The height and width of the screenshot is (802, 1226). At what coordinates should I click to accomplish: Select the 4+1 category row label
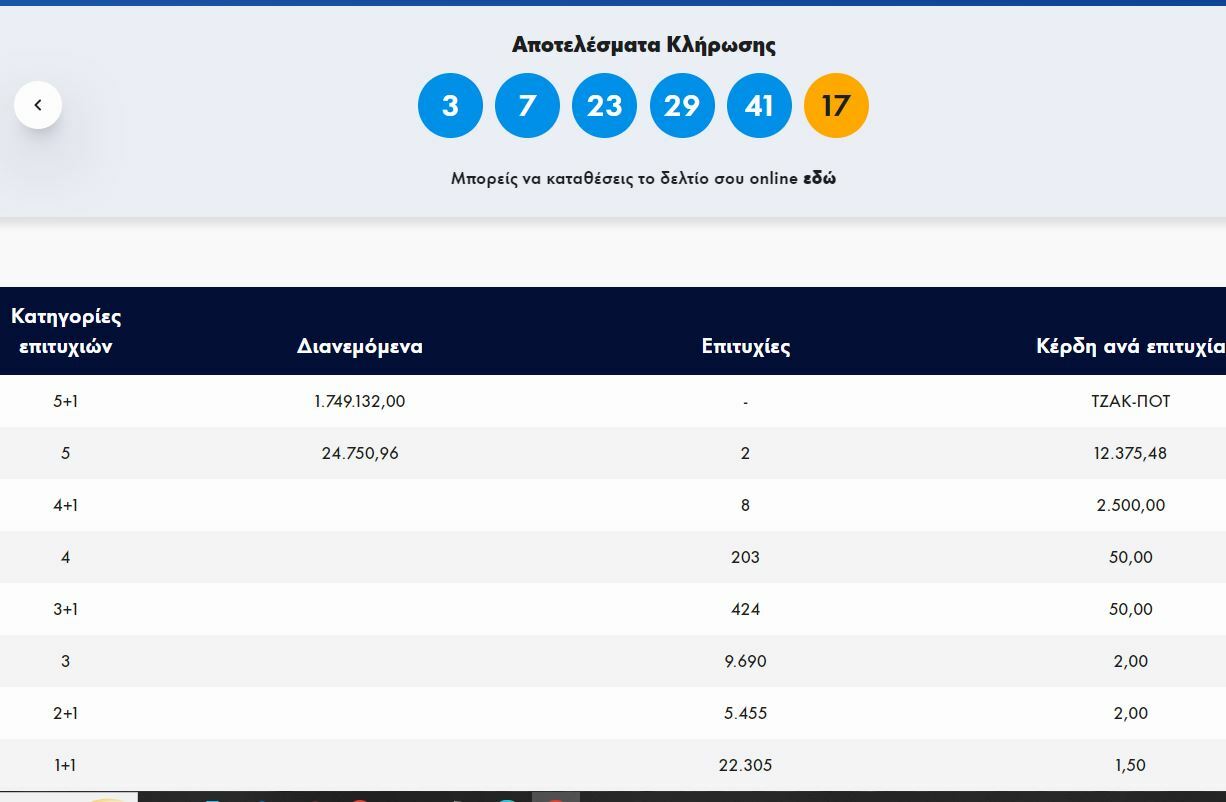66,505
